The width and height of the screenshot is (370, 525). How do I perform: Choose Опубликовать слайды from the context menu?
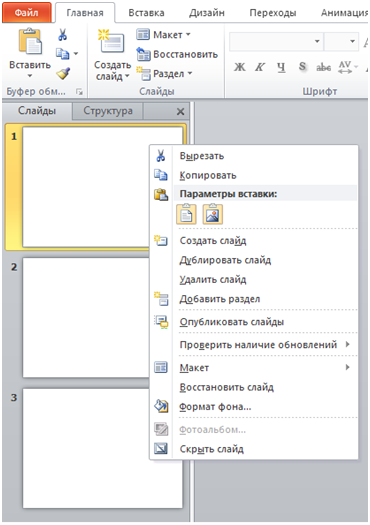click(x=254, y=322)
